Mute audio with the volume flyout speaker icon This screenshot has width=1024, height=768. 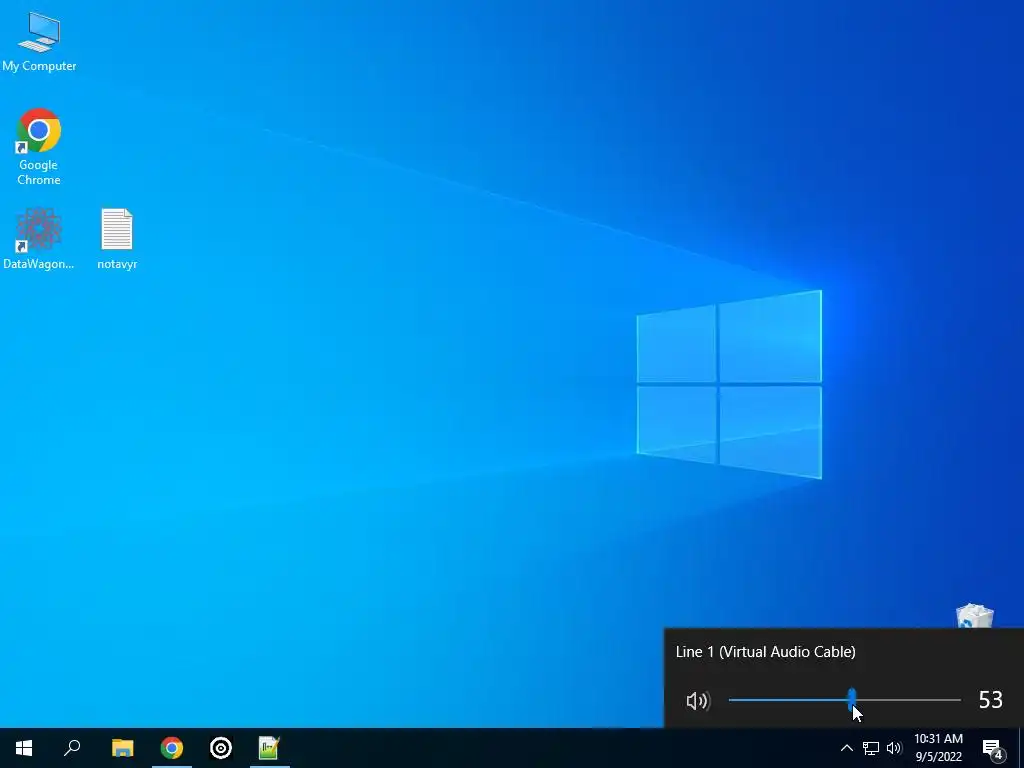coord(697,701)
